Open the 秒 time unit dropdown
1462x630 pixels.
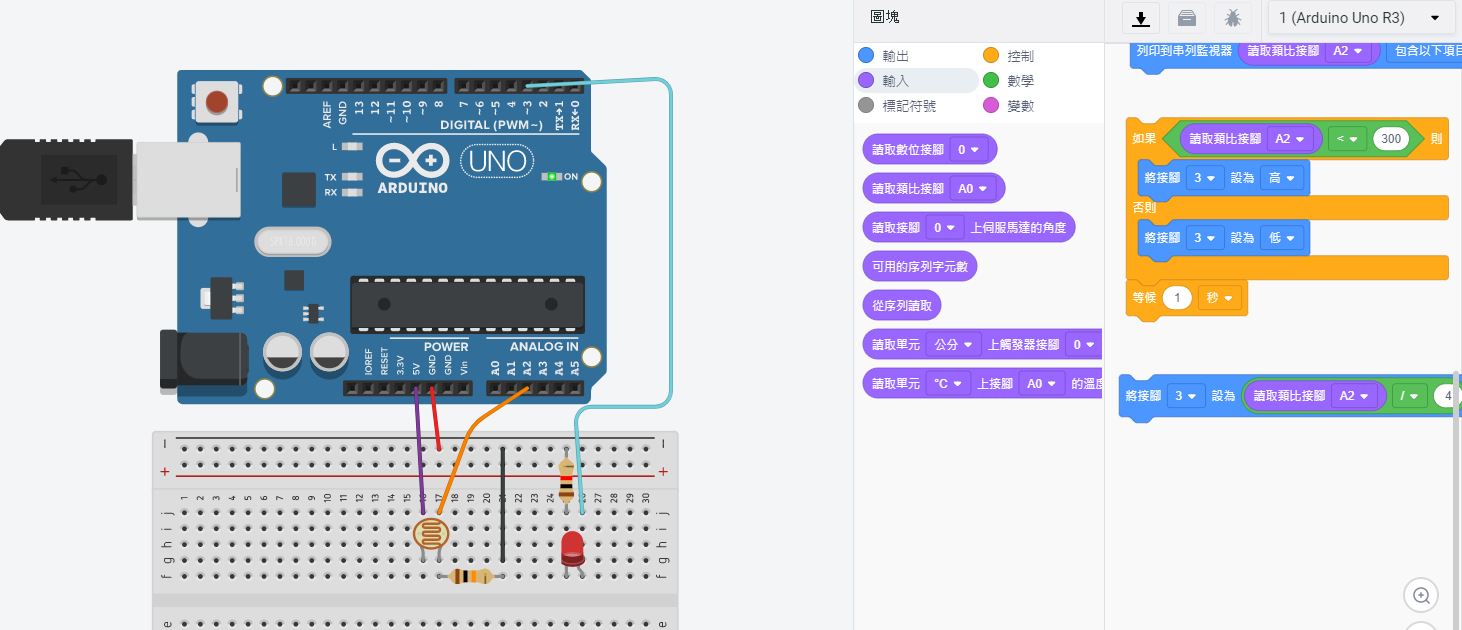(1217, 298)
